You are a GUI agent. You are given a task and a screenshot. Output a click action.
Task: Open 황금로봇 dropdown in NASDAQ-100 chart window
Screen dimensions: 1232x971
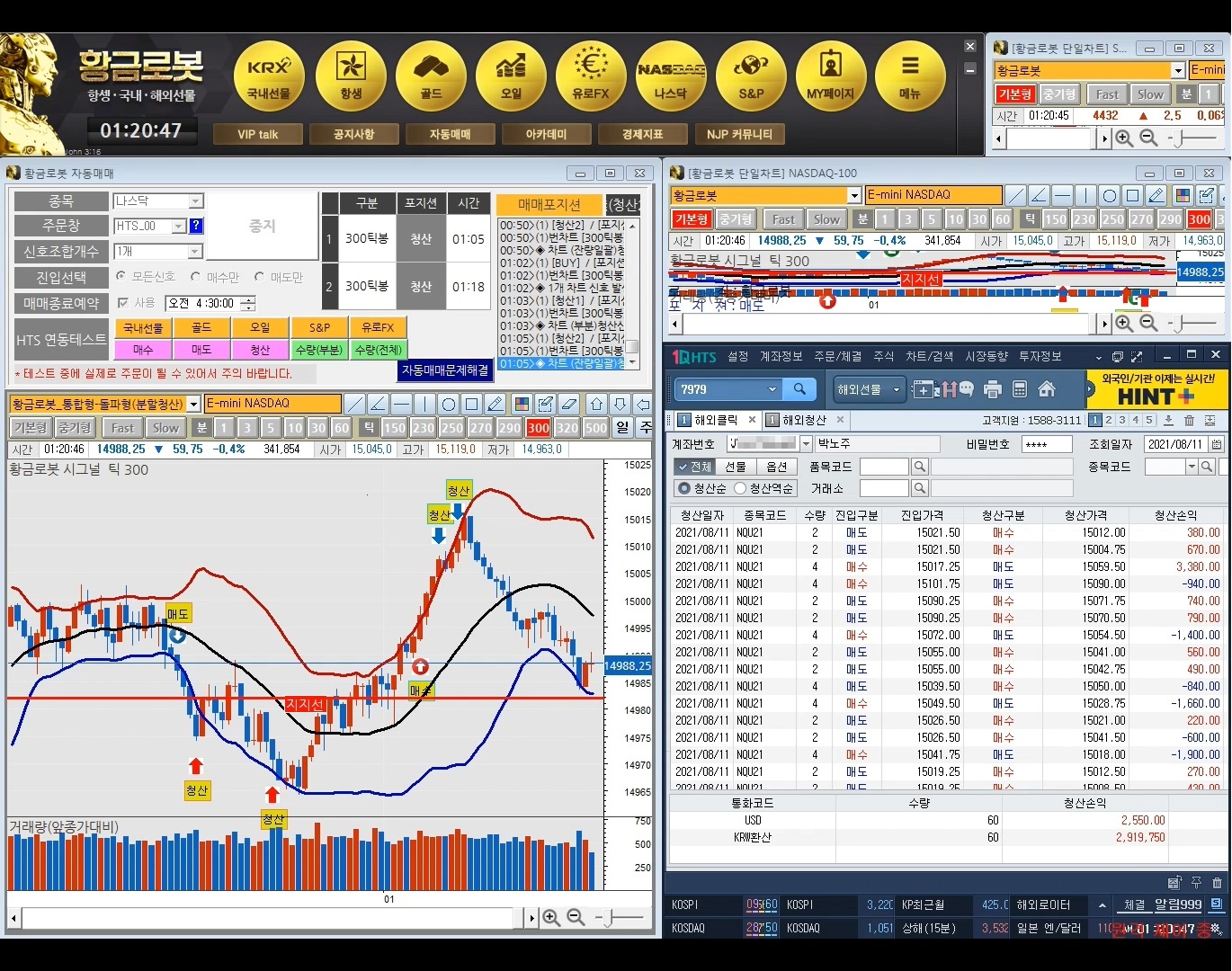pos(854,195)
